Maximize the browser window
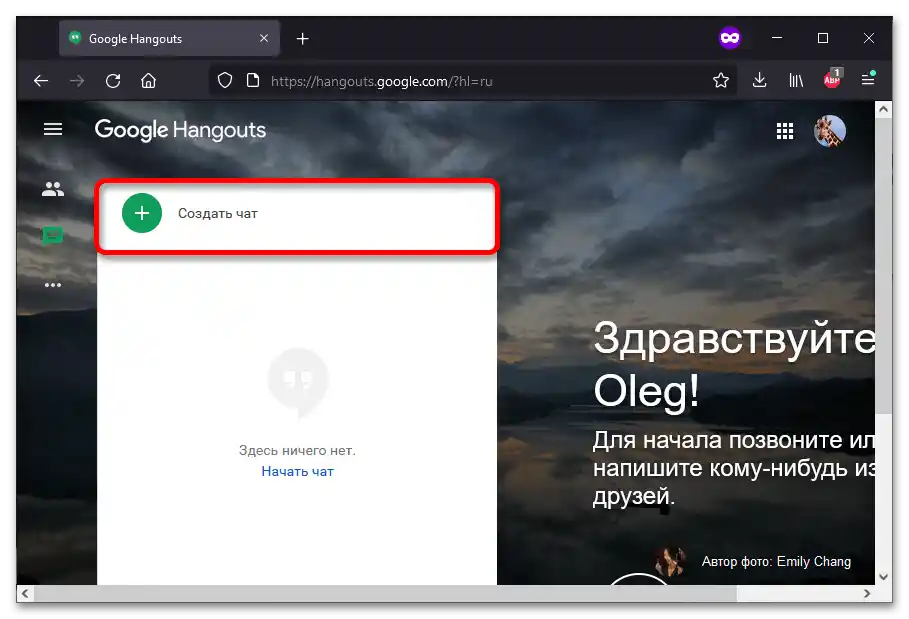This screenshot has height=619, width=909. pyautogui.click(x=823, y=38)
